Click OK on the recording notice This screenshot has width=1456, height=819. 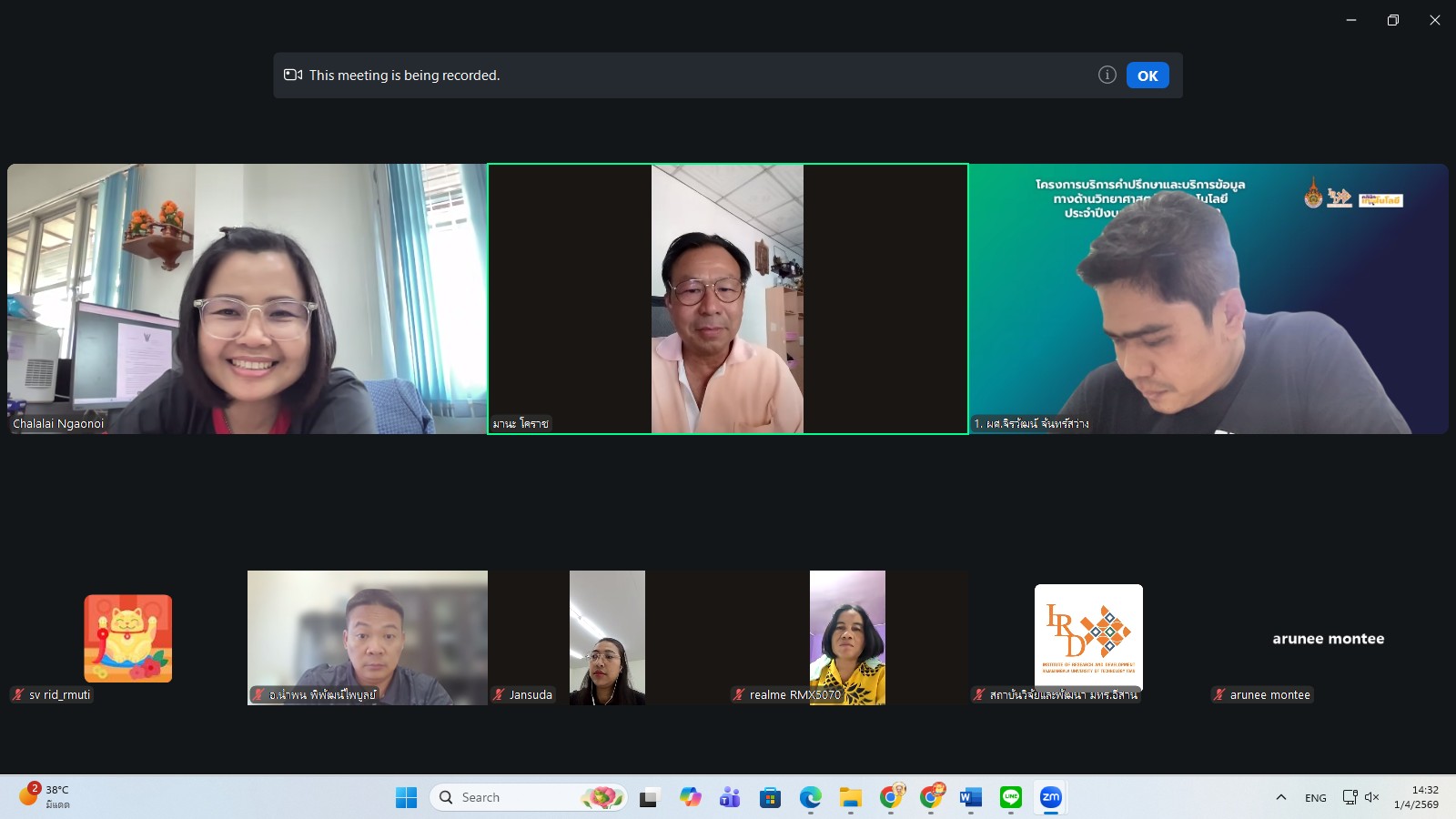(x=1147, y=76)
